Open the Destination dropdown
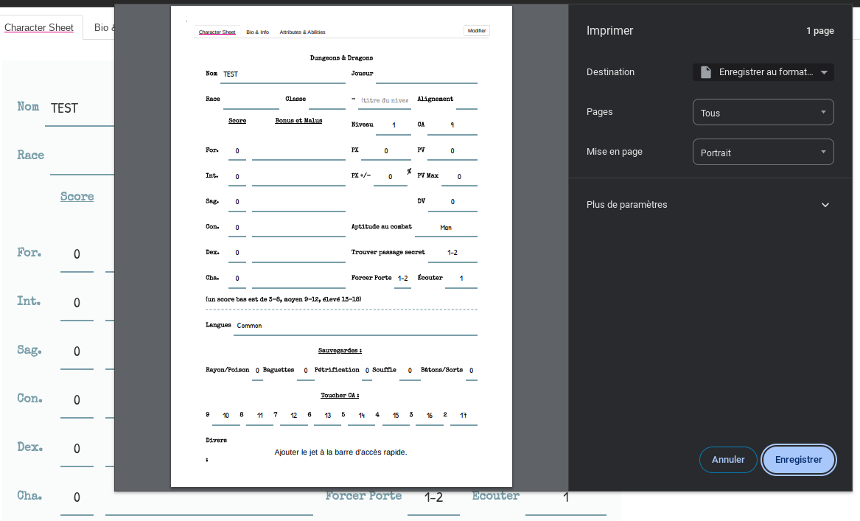This screenshot has height=521, width=860. [x=763, y=72]
